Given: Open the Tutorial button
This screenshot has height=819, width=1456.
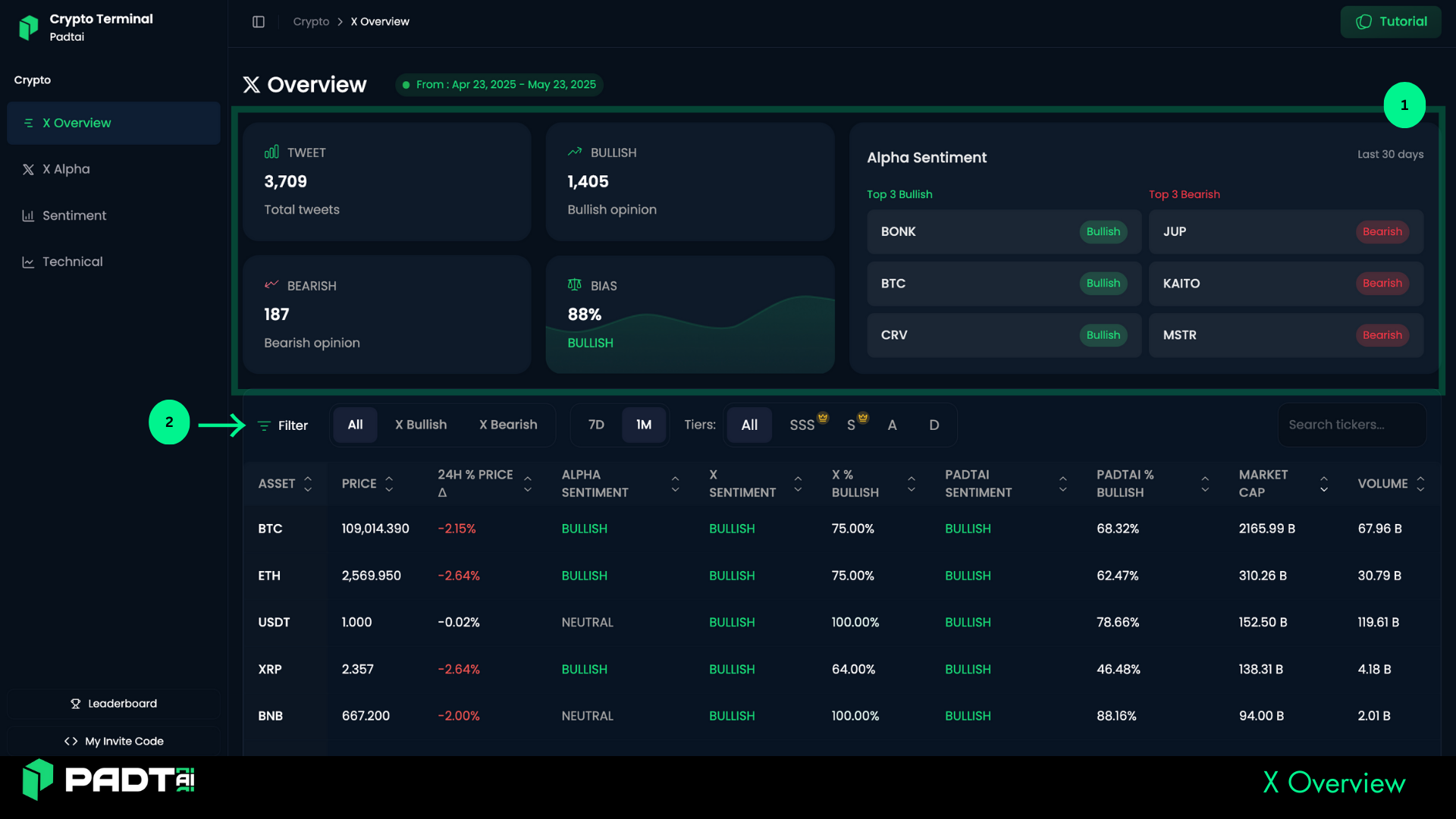Looking at the screenshot, I should point(1391,22).
